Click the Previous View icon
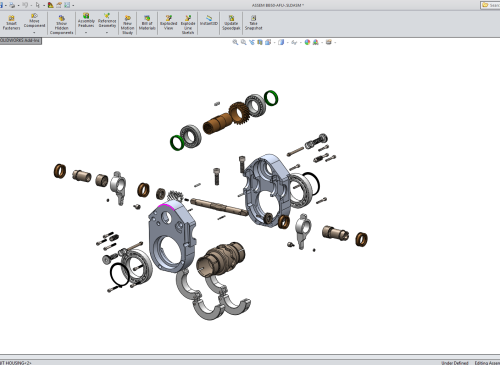 (252, 42)
